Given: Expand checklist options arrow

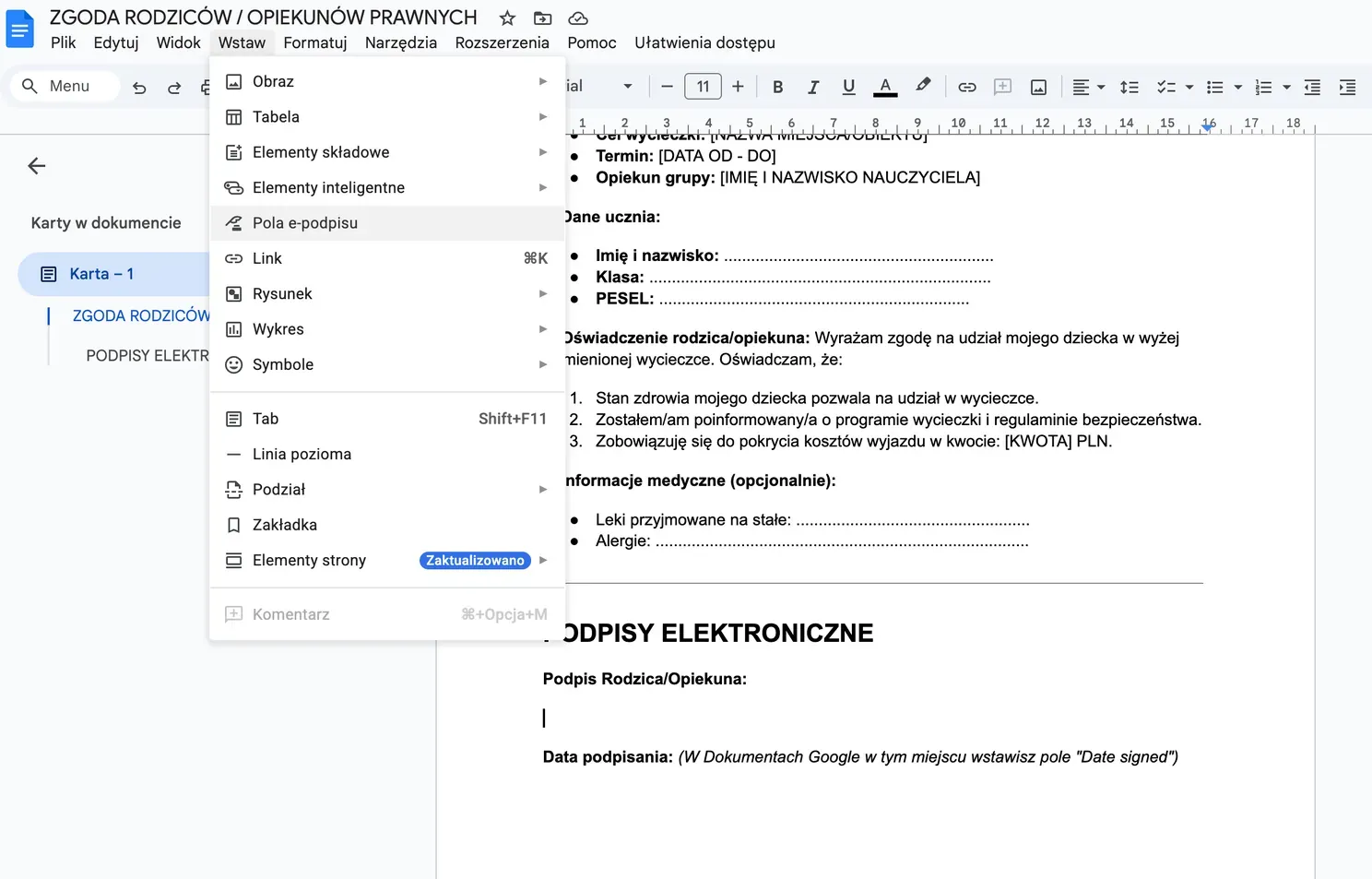Looking at the screenshot, I should tap(1189, 87).
